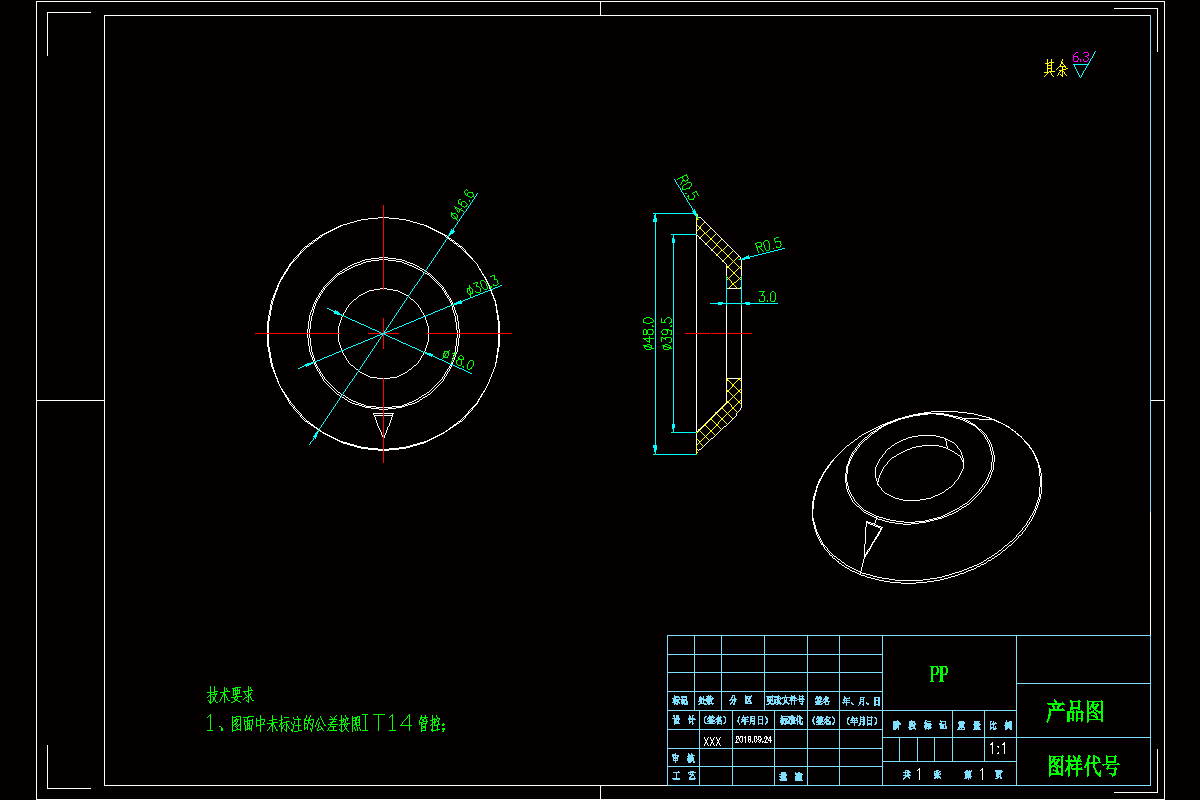Click the 年、月、日 header cell
The width and height of the screenshot is (1200, 800).
click(x=861, y=701)
